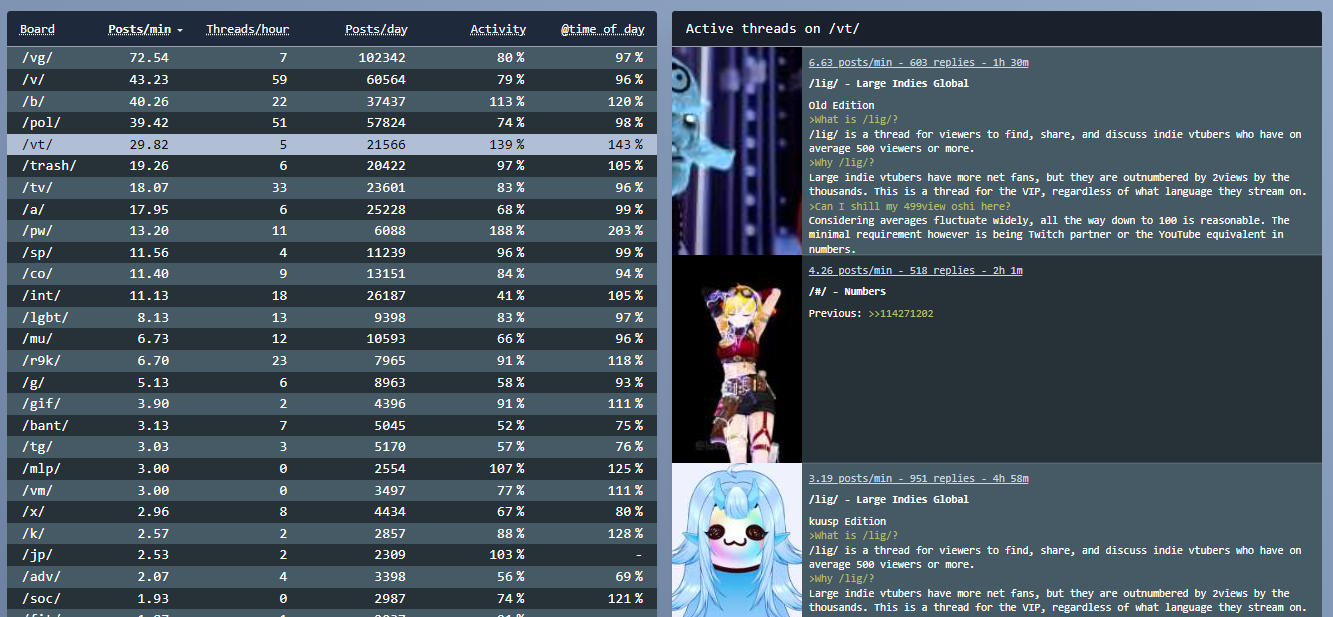Open thread link 3.19 posts/min - 951 replies
1333x617 pixels.
coord(916,478)
